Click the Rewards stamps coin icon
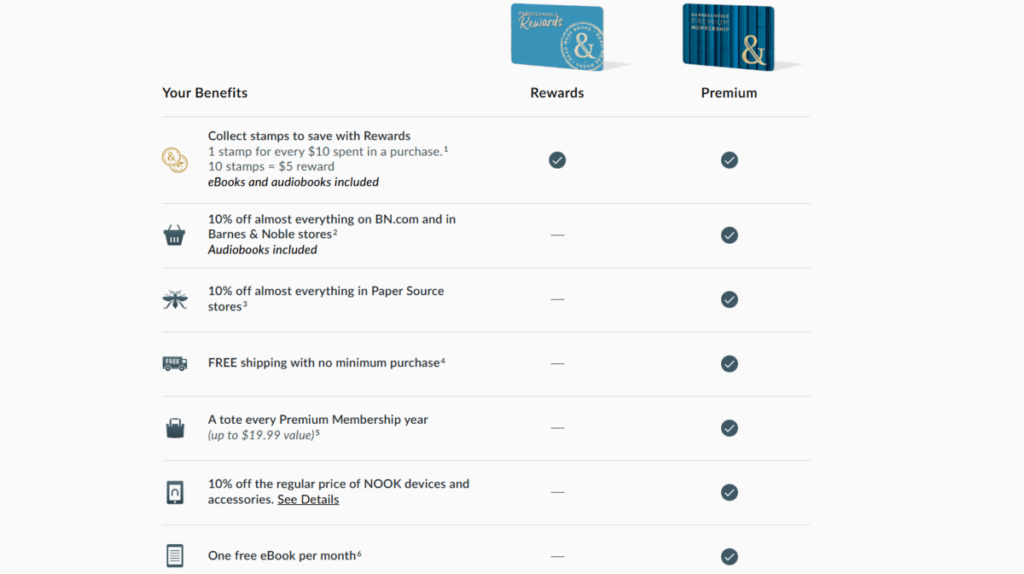This screenshot has height=574, width=1024. (x=174, y=159)
